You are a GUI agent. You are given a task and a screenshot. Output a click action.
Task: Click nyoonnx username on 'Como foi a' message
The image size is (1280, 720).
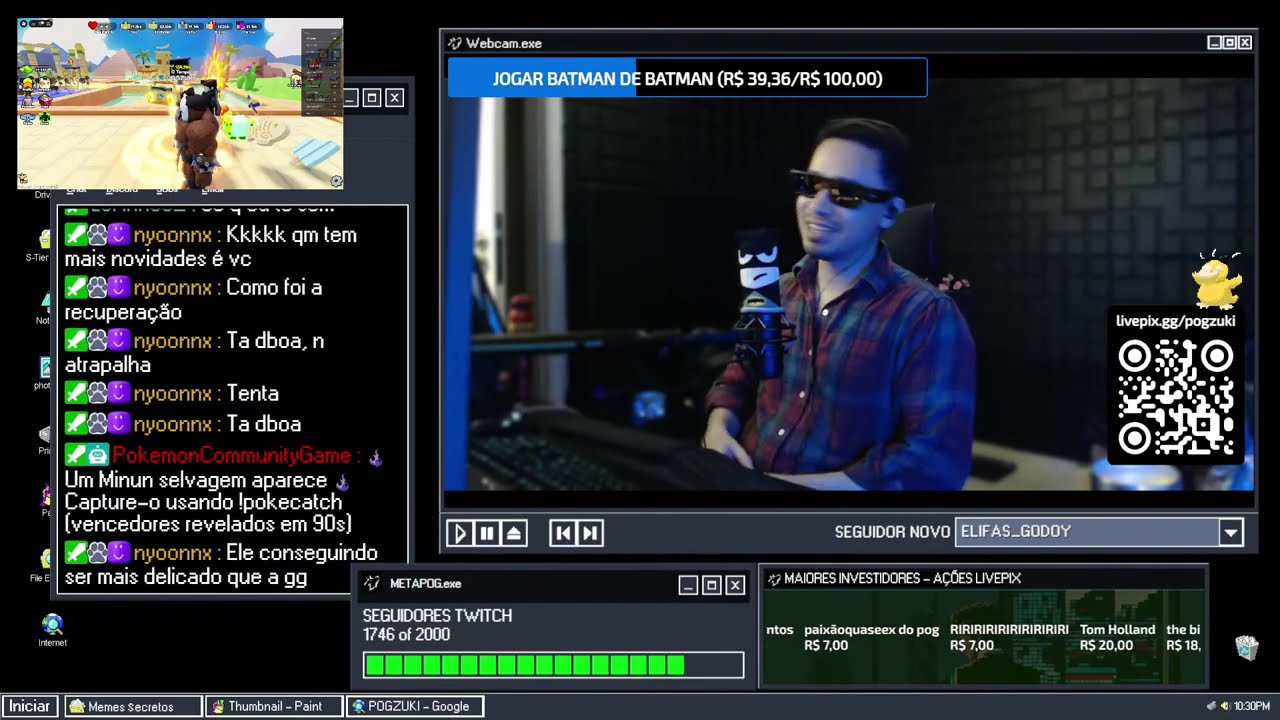pyautogui.click(x=172, y=288)
